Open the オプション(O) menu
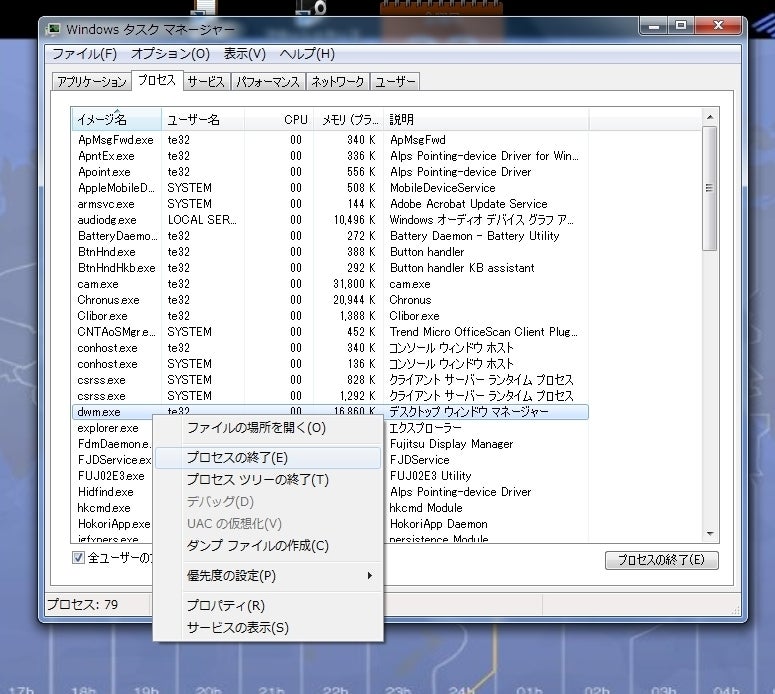 171,53
